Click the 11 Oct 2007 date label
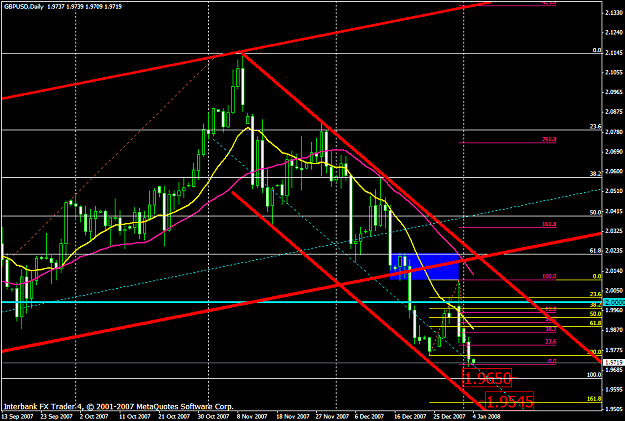Image resolution: width=625 pixels, height=421 pixels. tap(135, 416)
